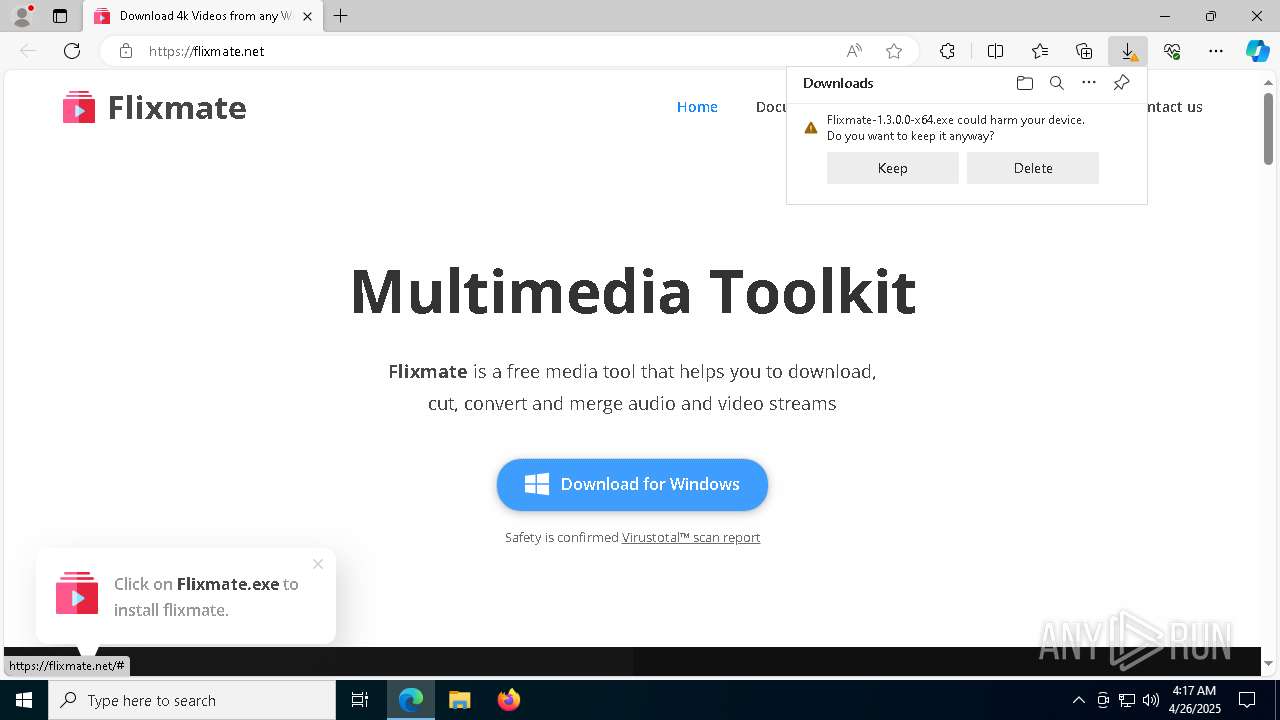Open the browser profile icon
Screen dimensions: 1280x720
click(x=22, y=16)
